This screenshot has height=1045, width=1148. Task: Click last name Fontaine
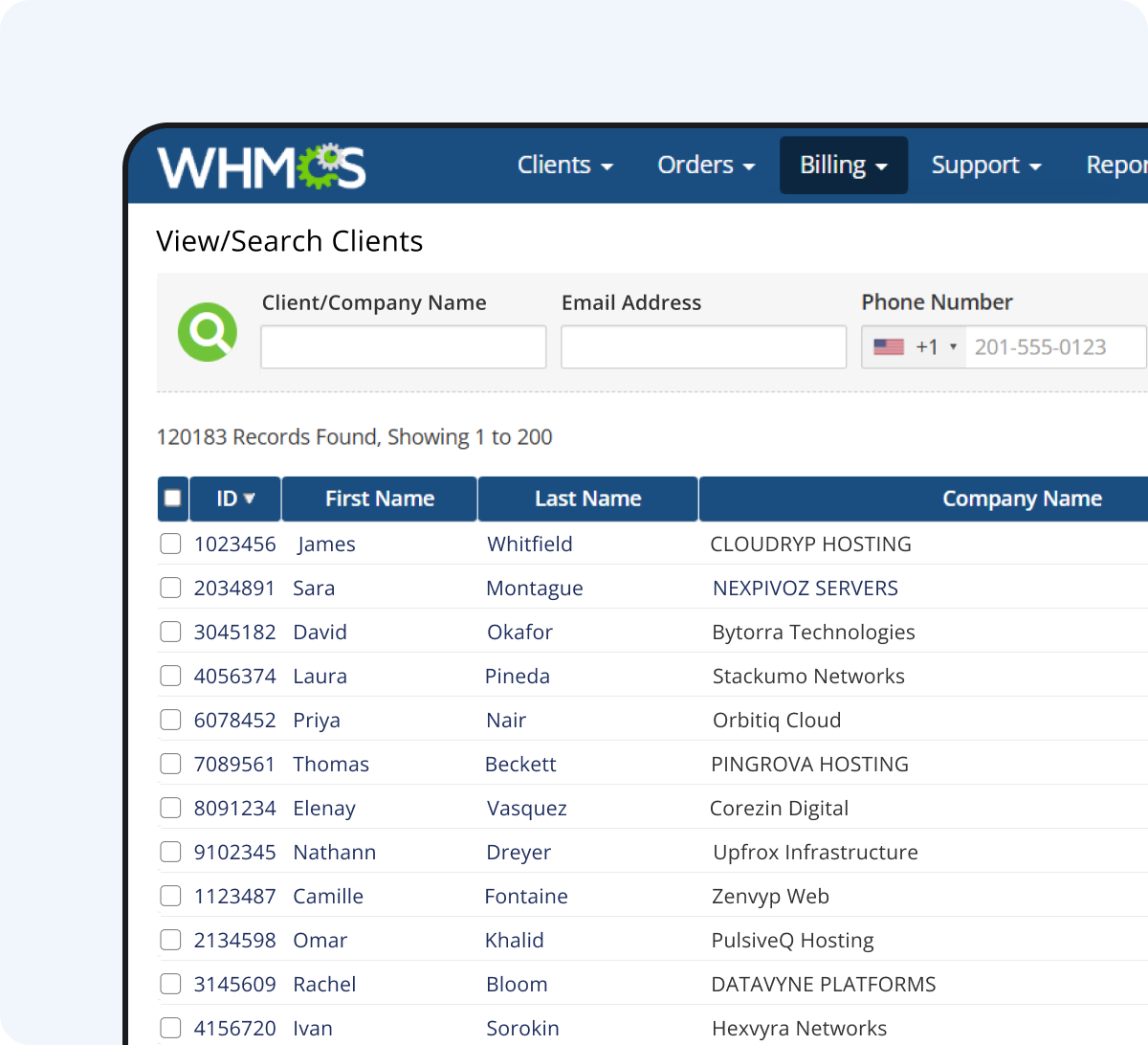pos(526,896)
